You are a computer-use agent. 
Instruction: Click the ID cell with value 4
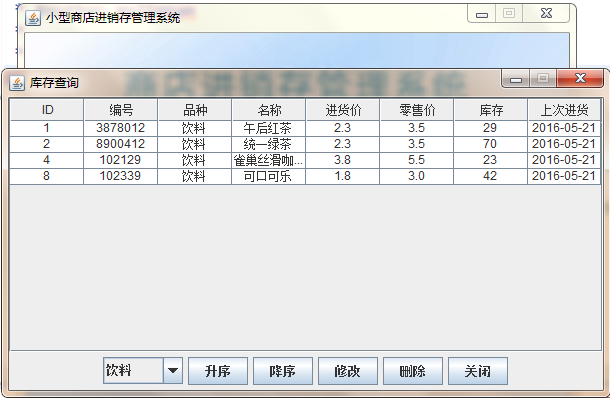pos(47,160)
